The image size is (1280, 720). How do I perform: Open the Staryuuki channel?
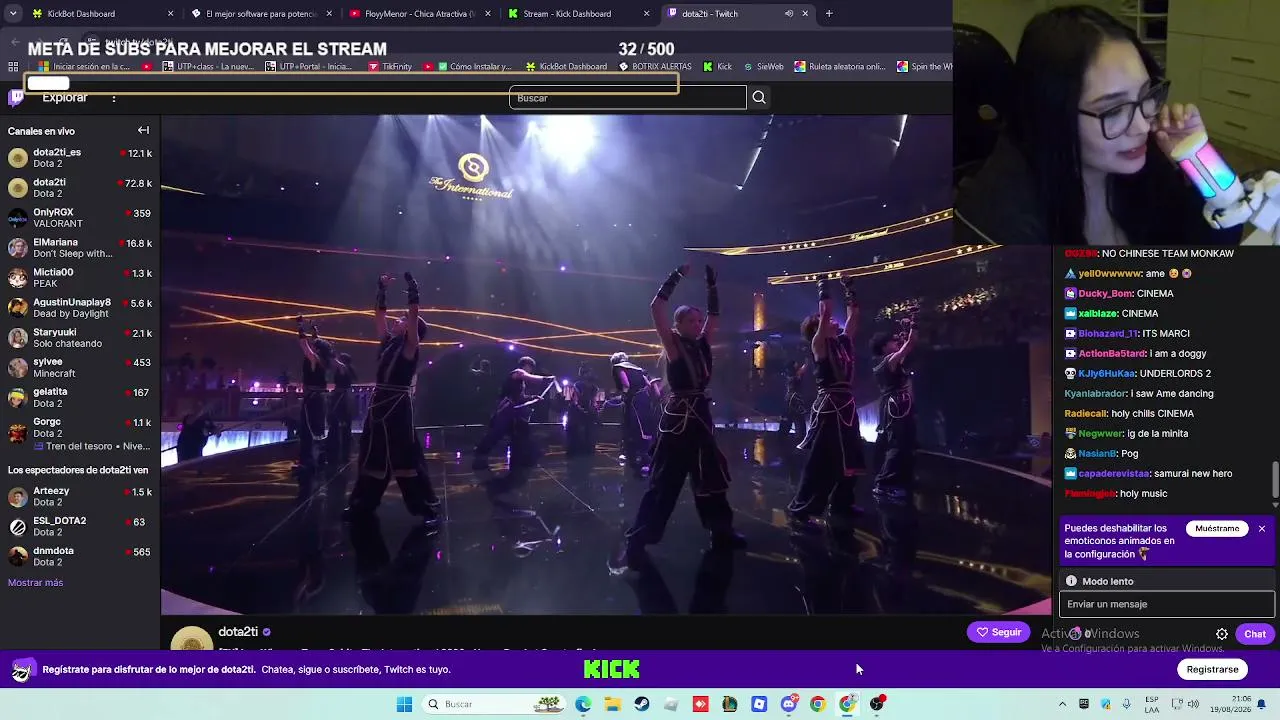pyautogui.click(x=80, y=338)
